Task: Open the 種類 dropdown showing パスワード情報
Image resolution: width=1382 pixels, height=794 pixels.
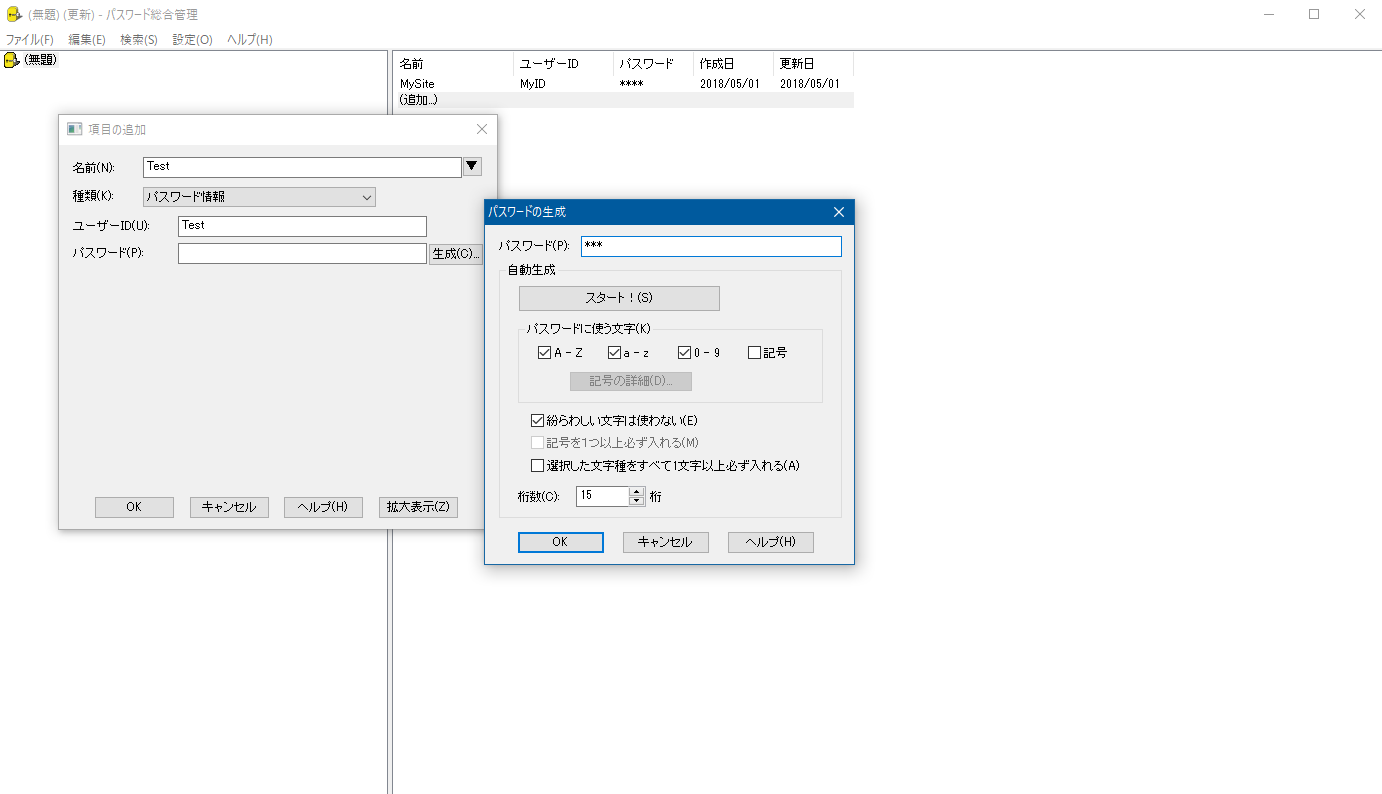Action: pyautogui.click(x=259, y=197)
